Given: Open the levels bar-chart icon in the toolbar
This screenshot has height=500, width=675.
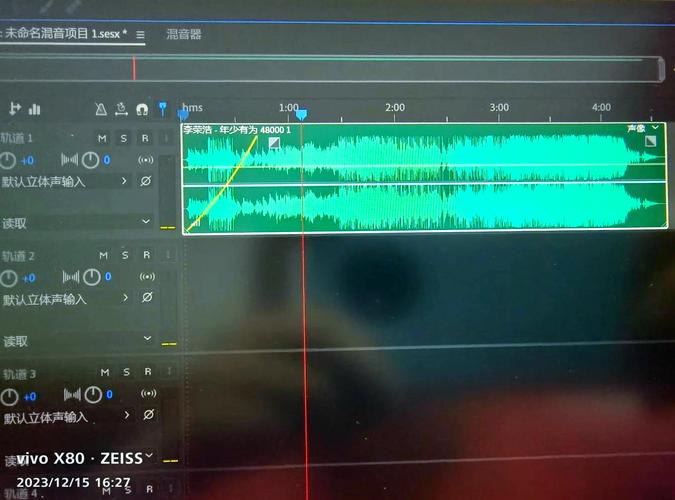Looking at the screenshot, I should [x=34, y=109].
